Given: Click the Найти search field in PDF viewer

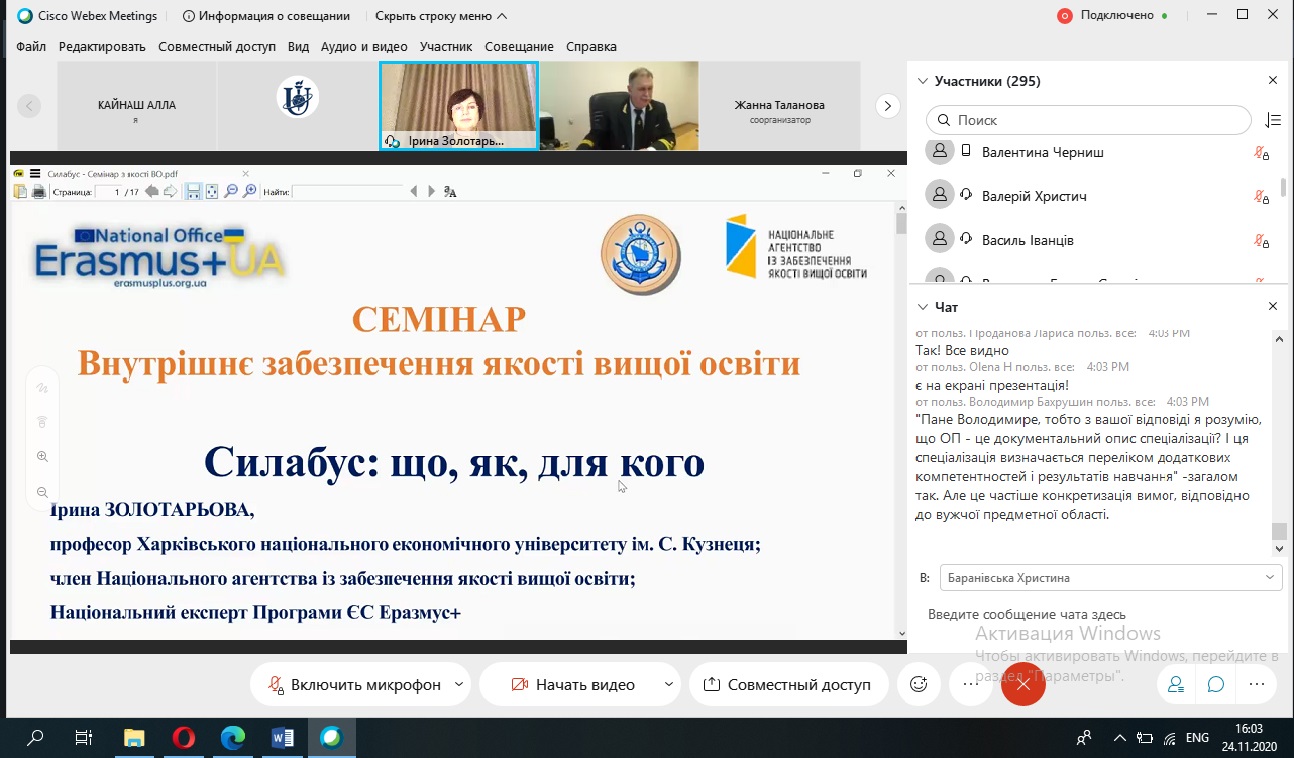Looking at the screenshot, I should (348, 192).
